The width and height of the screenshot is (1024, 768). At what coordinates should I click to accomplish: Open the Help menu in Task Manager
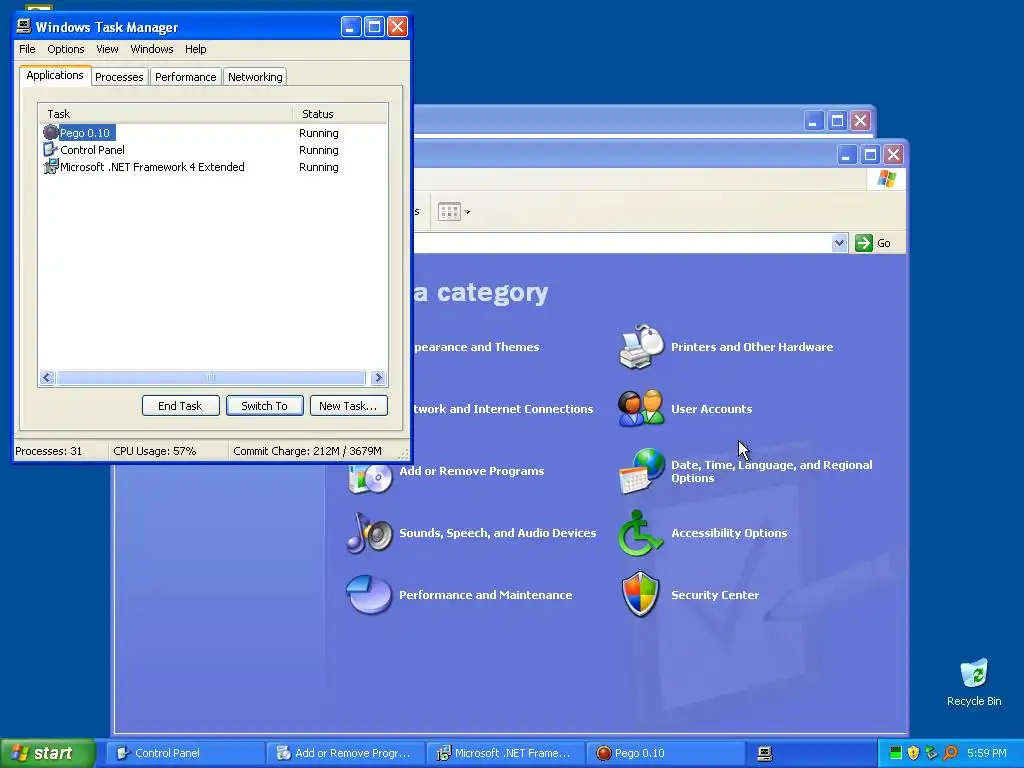tap(195, 49)
